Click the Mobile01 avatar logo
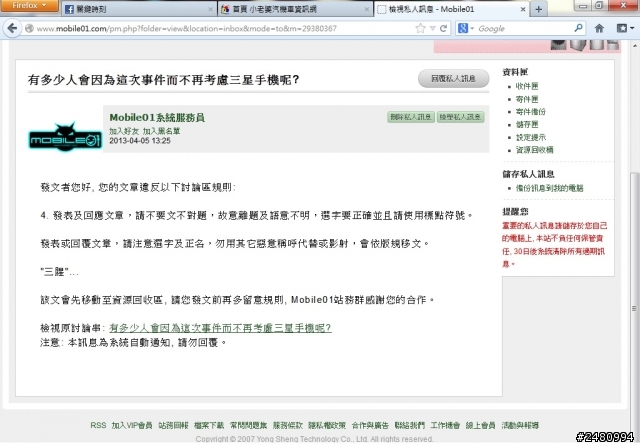 click(65, 138)
